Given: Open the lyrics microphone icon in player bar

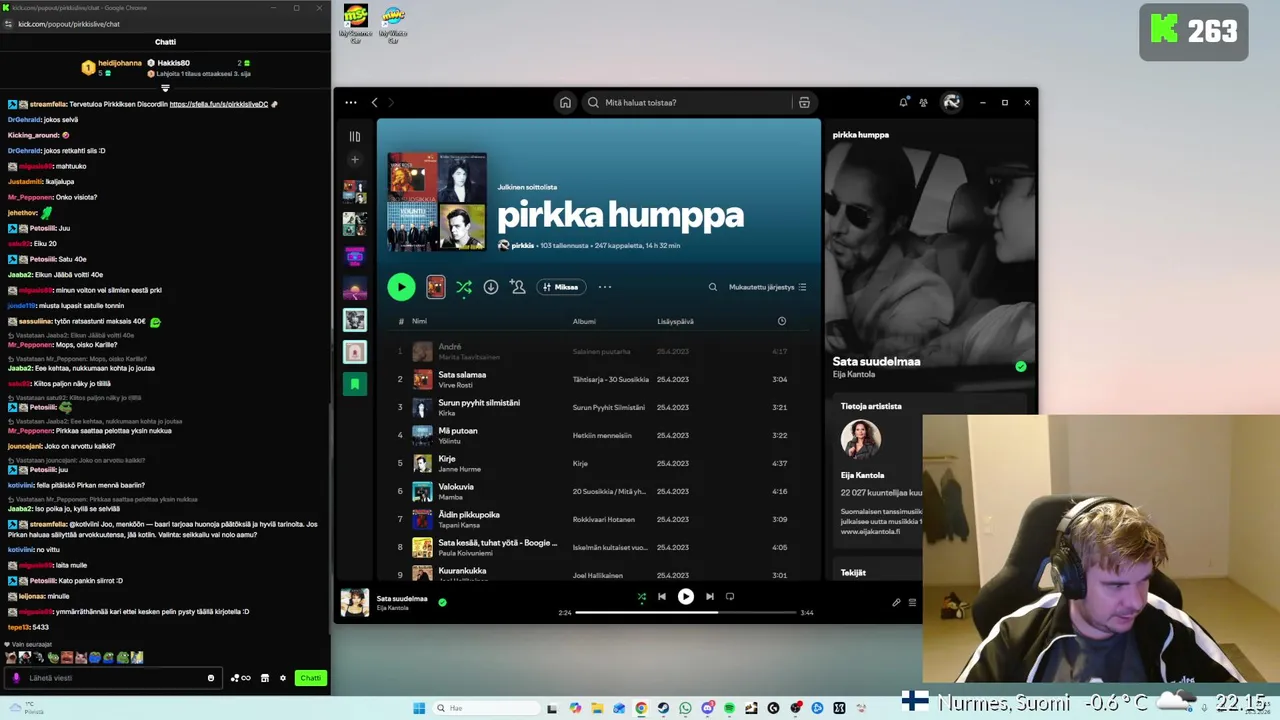Looking at the screenshot, I should click(896, 602).
